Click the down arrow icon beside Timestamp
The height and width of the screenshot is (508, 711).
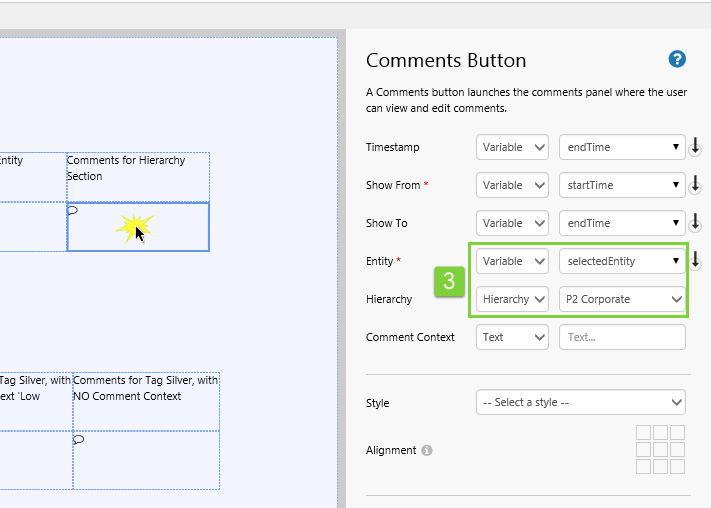click(695, 147)
